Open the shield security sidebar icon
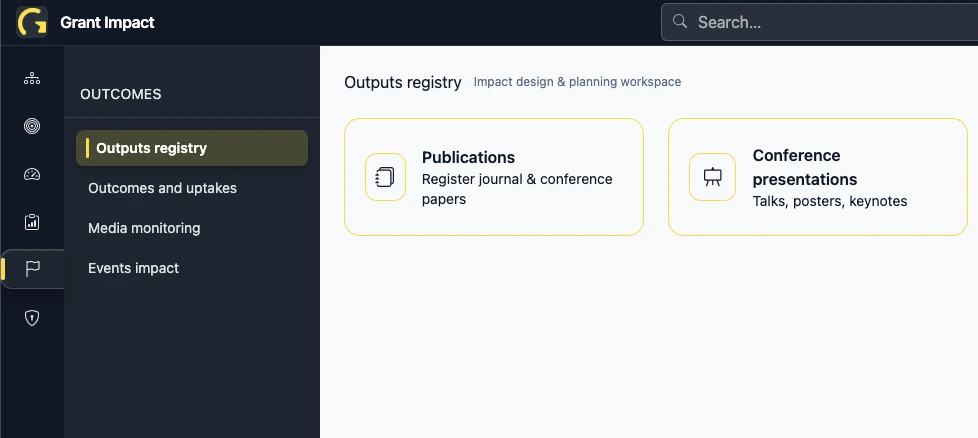This screenshot has height=438, width=978. pos(32,317)
